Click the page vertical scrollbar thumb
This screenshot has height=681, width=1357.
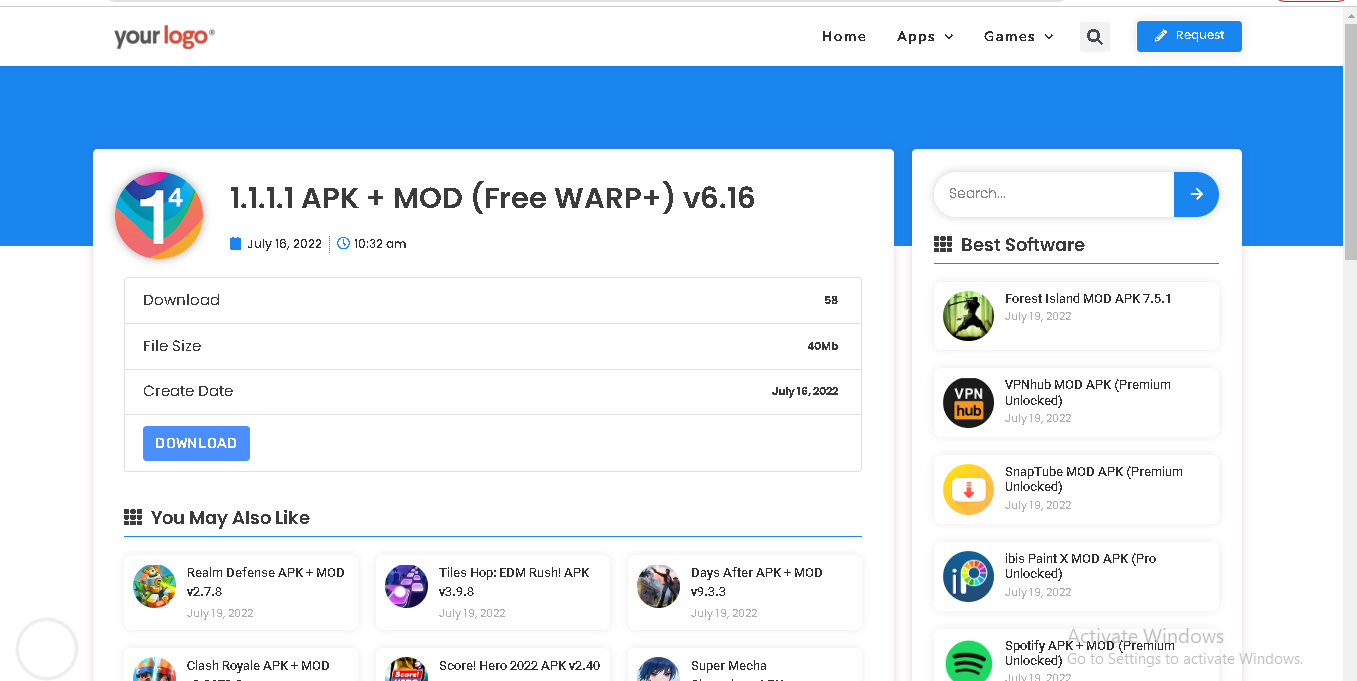pyautogui.click(x=1350, y=140)
